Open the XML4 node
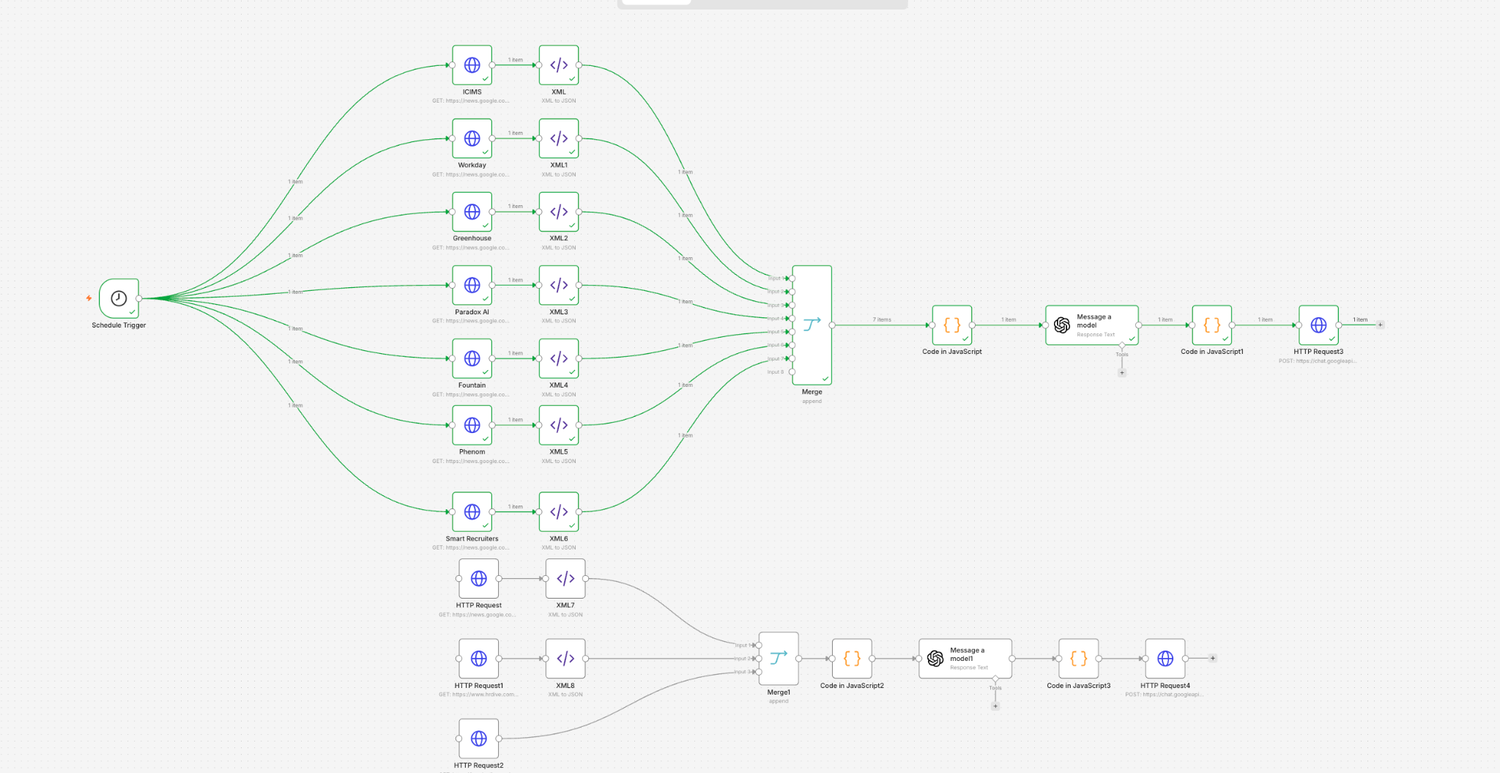The width and height of the screenshot is (1500, 773). point(559,358)
